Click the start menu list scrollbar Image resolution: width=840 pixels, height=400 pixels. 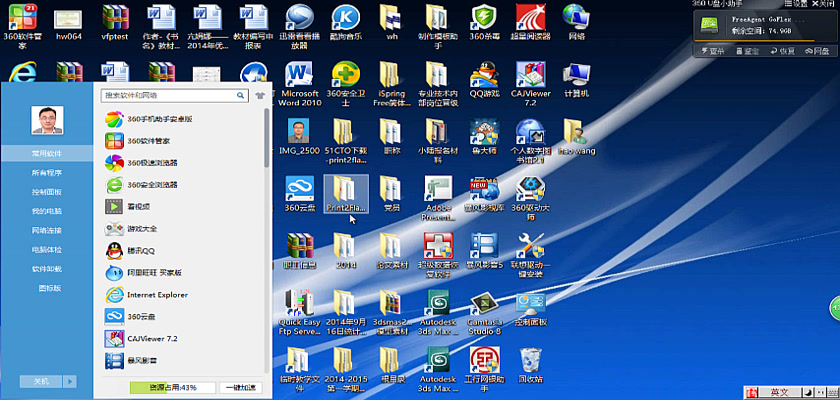click(266, 138)
